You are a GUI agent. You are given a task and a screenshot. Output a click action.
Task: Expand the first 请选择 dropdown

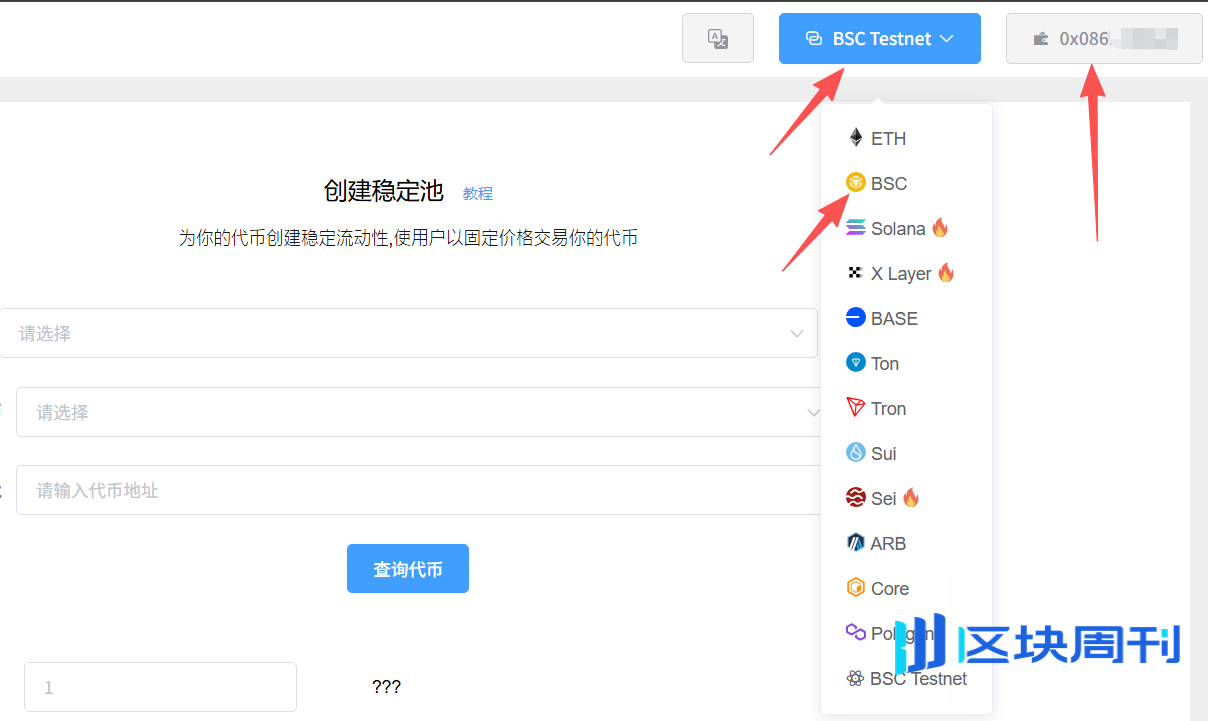[x=410, y=333]
